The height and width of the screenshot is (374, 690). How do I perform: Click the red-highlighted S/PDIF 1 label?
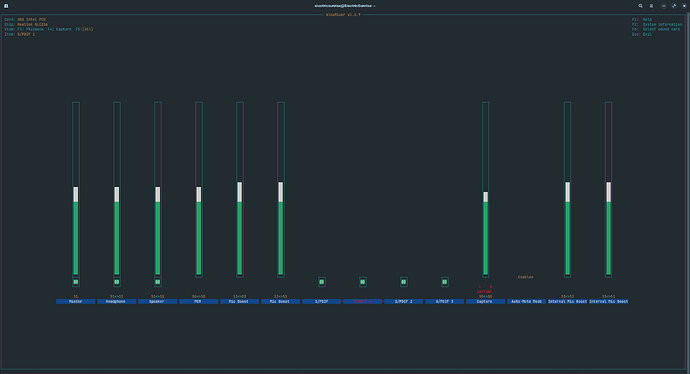pyautogui.click(x=363, y=301)
